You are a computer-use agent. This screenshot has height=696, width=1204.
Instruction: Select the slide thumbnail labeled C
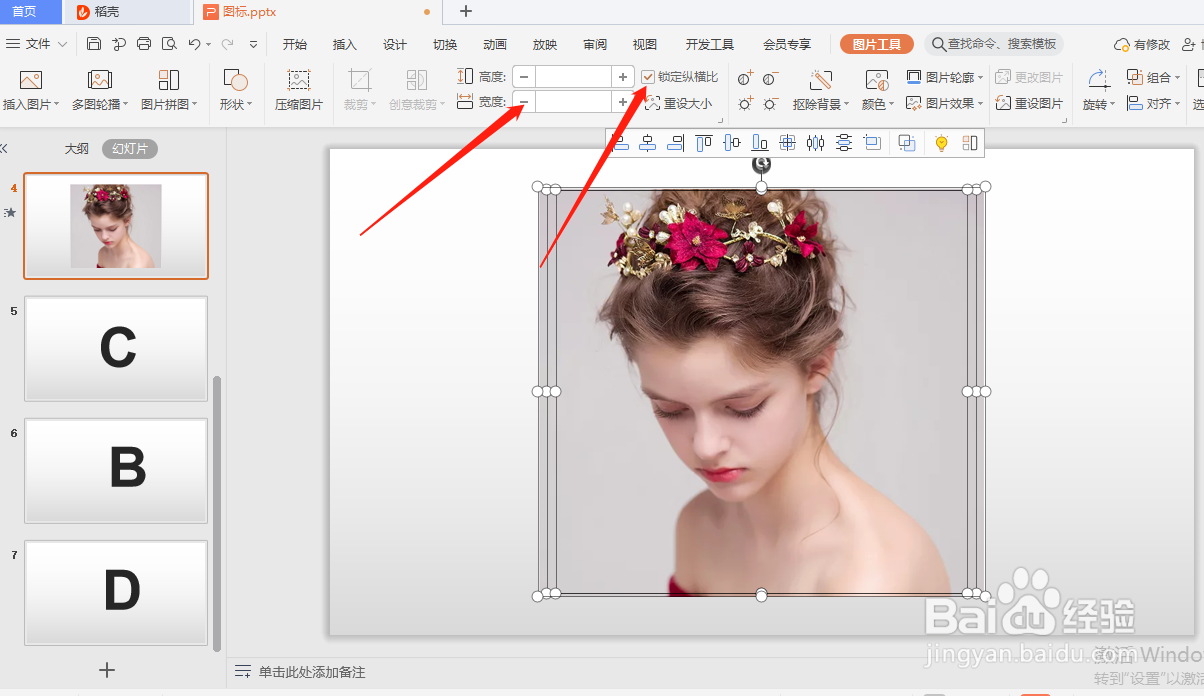pyautogui.click(x=116, y=348)
